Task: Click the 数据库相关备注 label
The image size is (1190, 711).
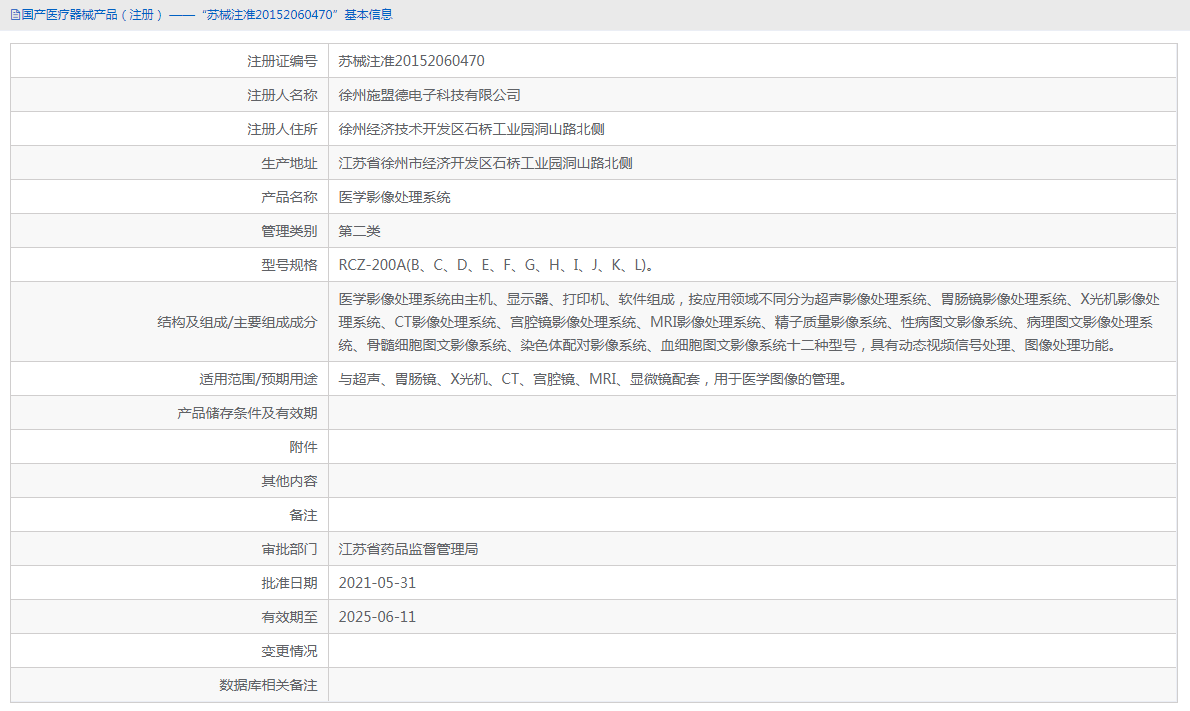Action: click(x=269, y=685)
